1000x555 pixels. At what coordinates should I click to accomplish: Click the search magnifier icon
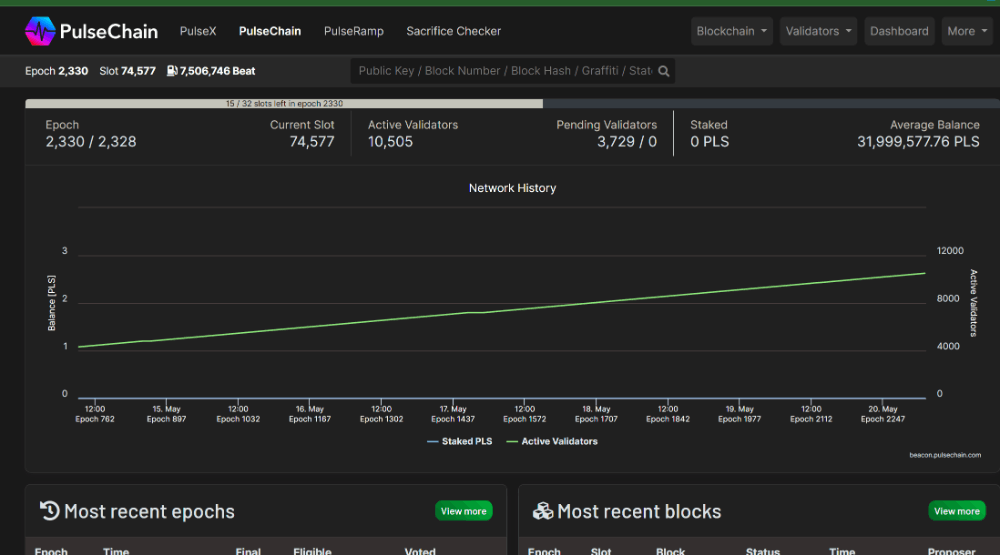[x=664, y=71]
